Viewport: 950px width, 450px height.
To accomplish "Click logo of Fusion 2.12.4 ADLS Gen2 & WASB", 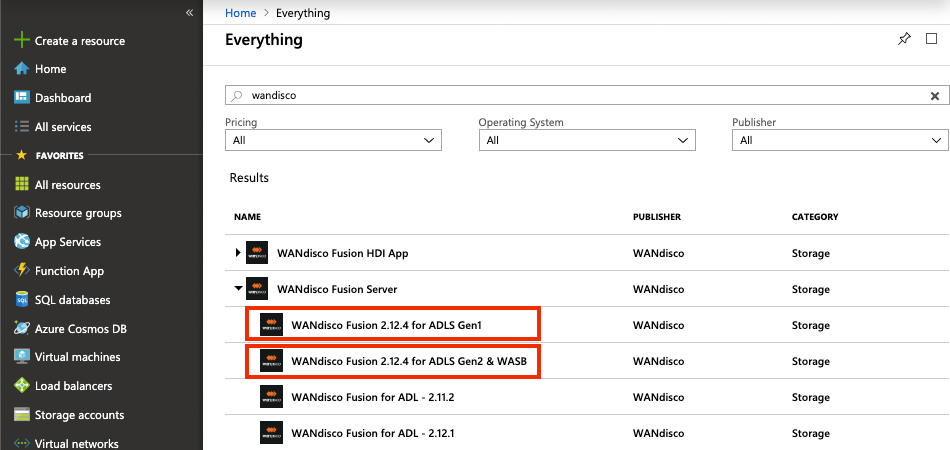I will tap(271, 361).
